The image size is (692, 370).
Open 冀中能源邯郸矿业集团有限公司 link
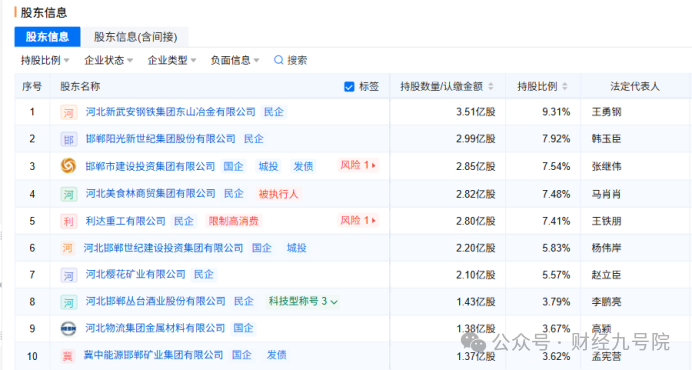153,355
